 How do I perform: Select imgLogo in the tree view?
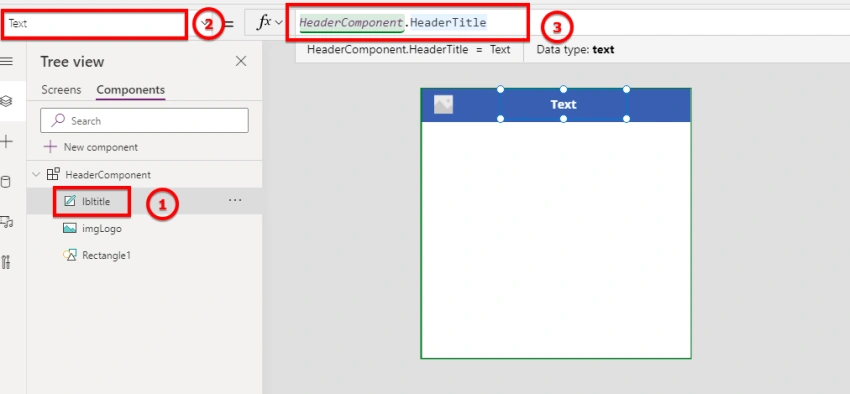click(x=102, y=229)
